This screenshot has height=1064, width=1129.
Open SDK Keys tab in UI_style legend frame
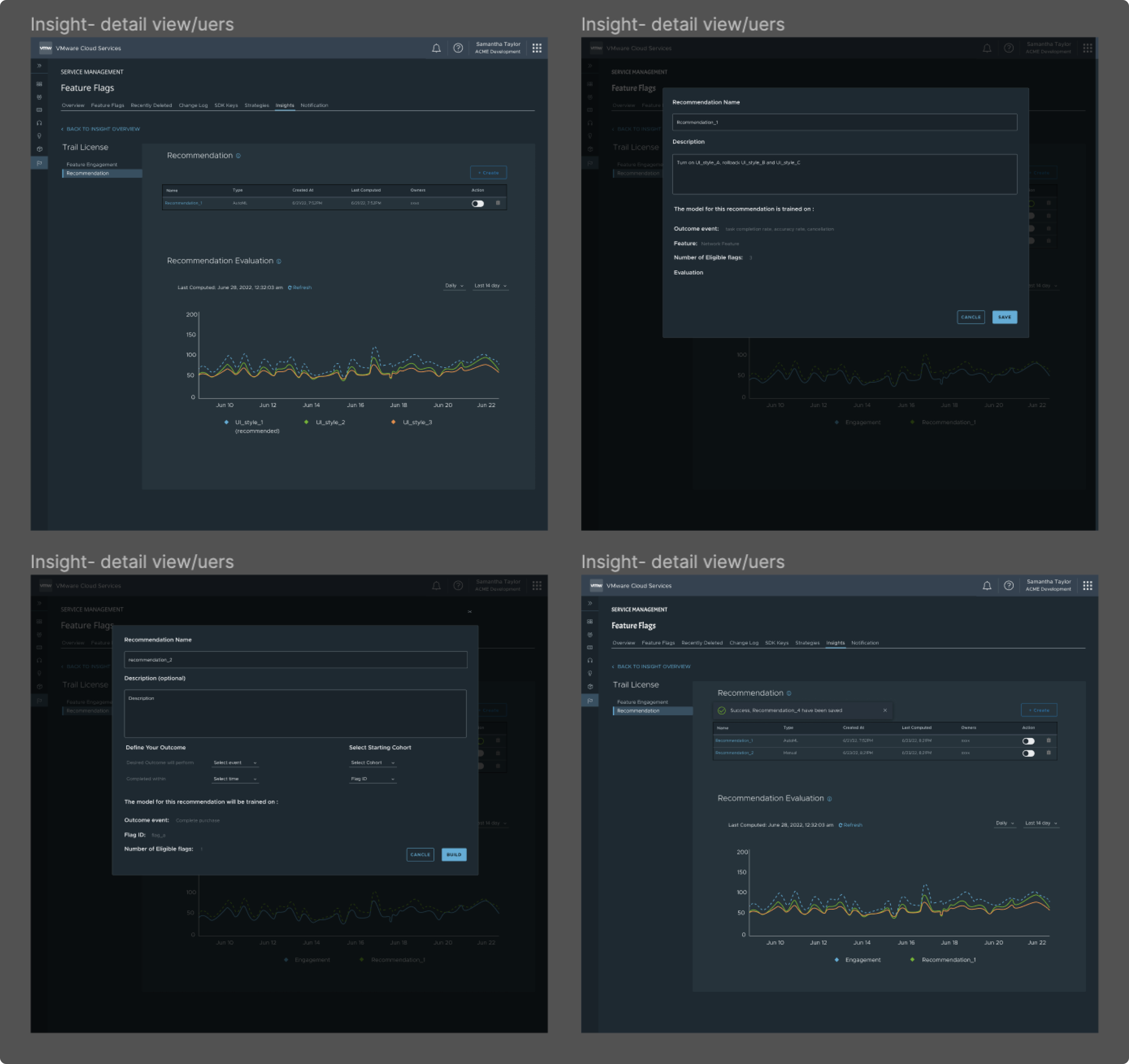[226, 105]
